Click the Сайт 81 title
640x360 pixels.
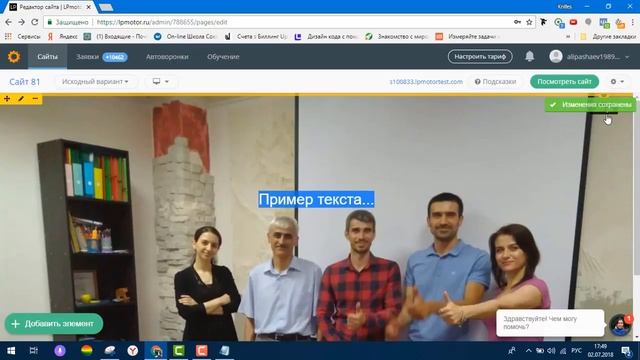click(24, 82)
